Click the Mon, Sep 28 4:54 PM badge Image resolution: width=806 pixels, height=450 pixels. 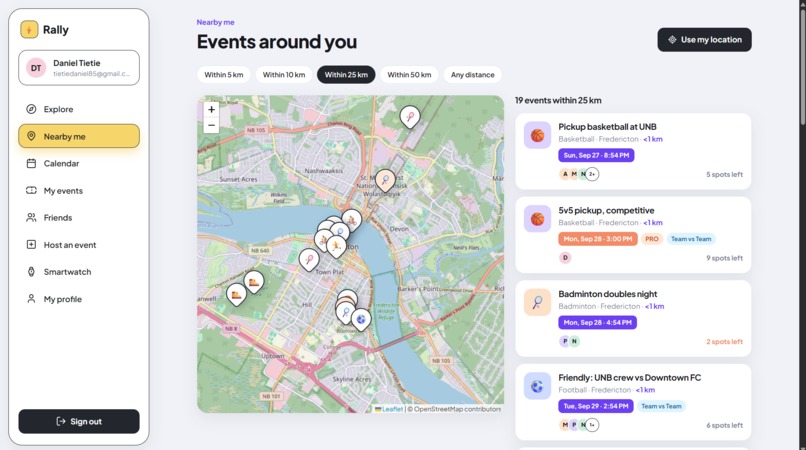point(597,322)
